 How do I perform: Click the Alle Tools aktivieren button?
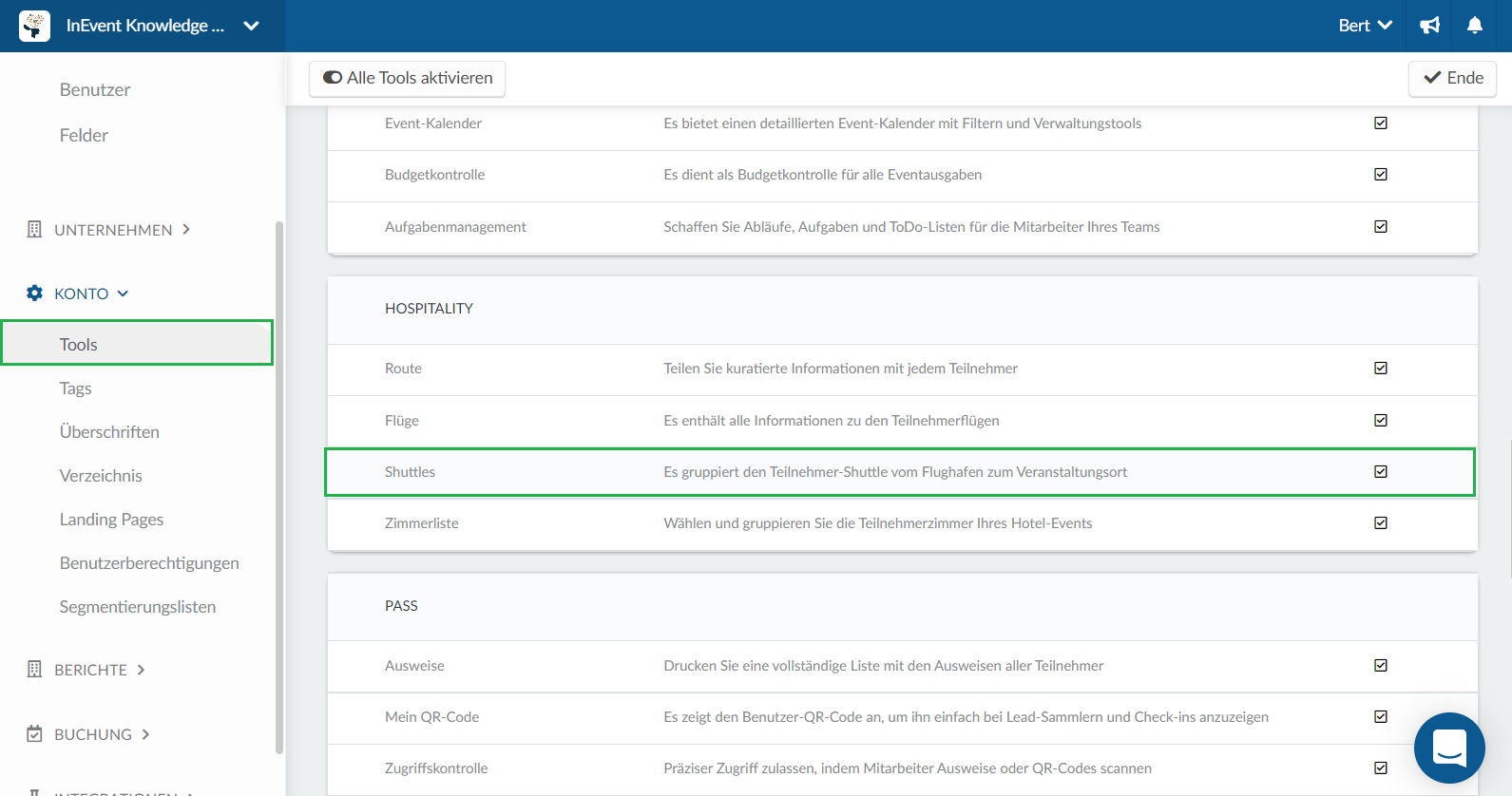(x=407, y=78)
